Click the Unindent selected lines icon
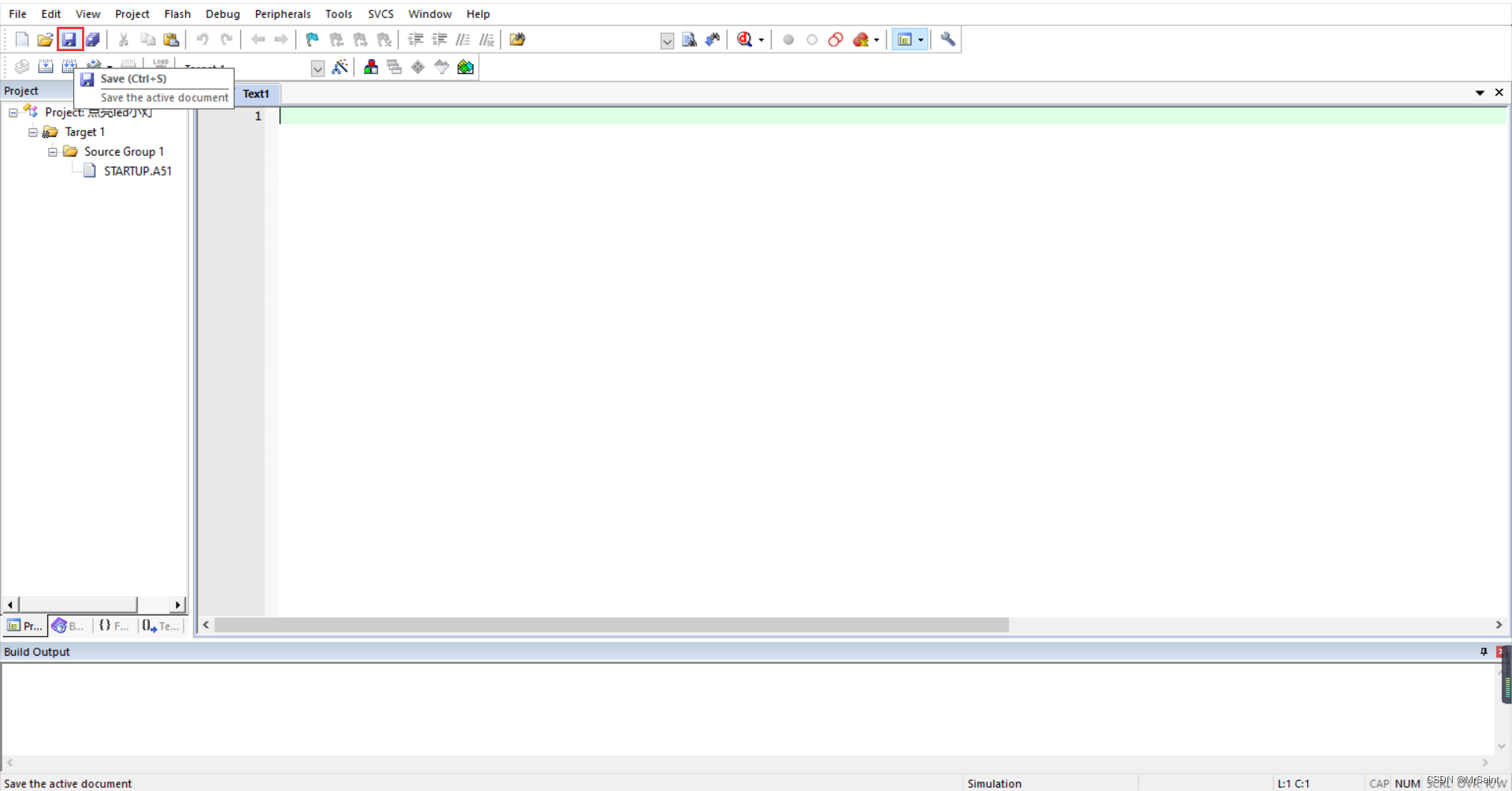The width and height of the screenshot is (1512, 791). [439, 39]
